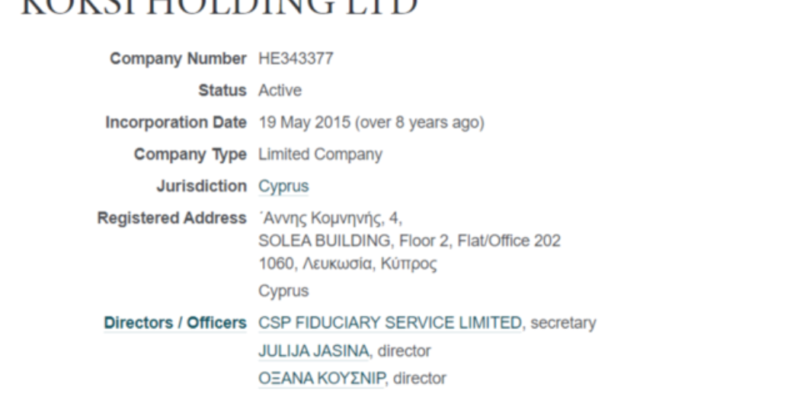Open ΟΞΑΝΑ ΚΟΥΣΝΙΡ director link
Viewport: 800px width, 400px height.
click(x=321, y=379)
